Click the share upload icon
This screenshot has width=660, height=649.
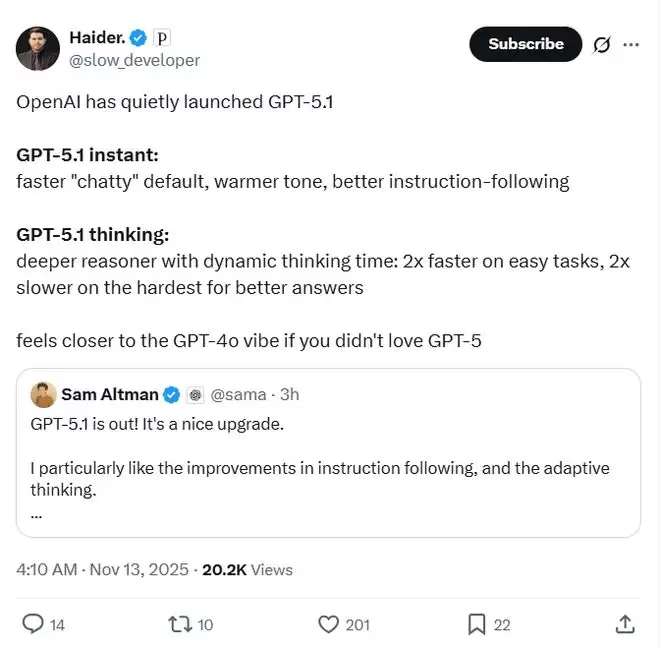(625, 624)
